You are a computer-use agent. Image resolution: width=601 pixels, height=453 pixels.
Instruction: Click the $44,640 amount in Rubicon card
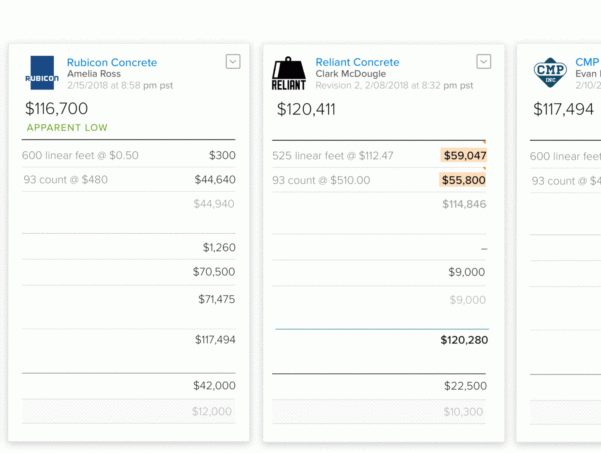point(215,180)
